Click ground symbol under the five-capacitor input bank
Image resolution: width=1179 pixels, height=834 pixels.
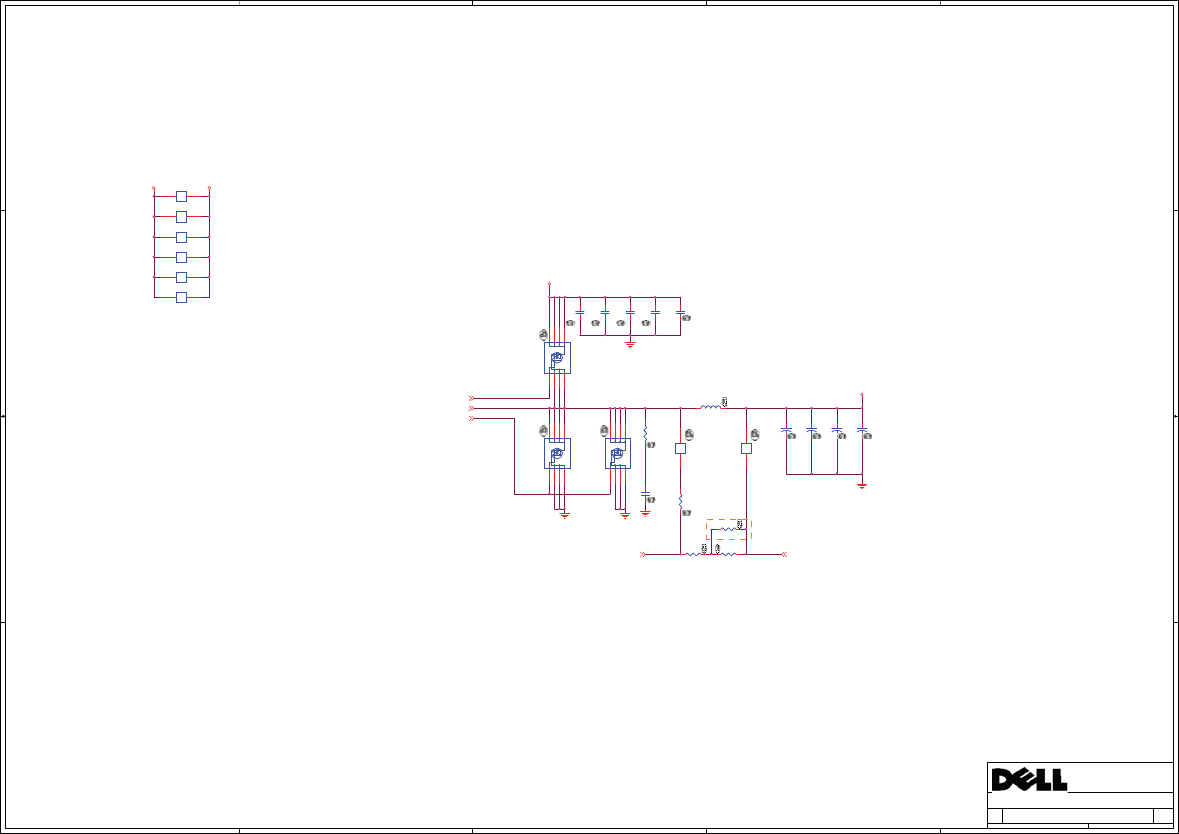click(630, 344)
